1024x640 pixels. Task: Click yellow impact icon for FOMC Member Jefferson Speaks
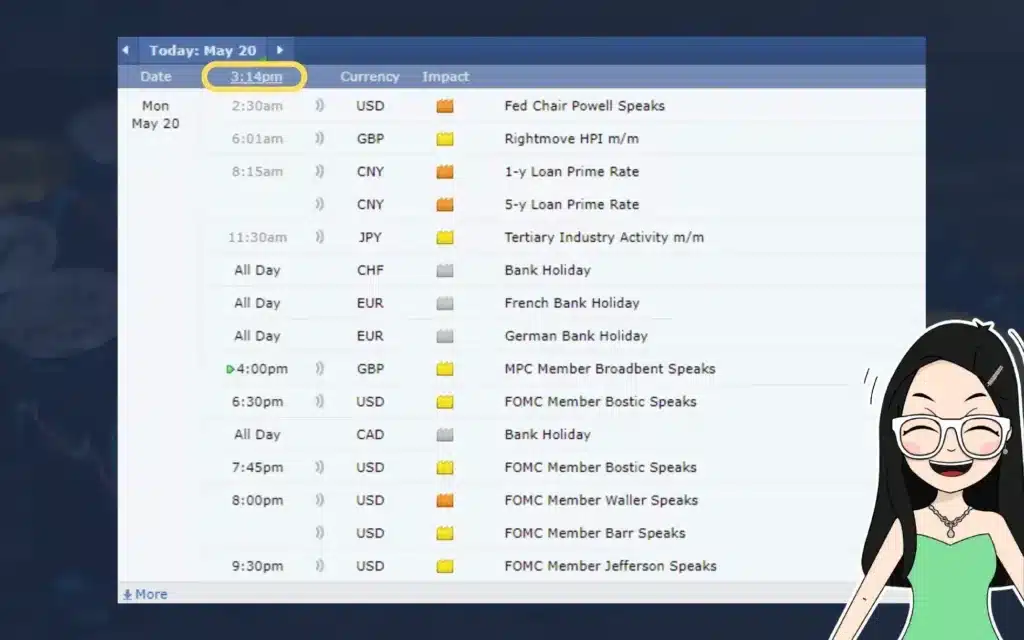click(445, 566)
